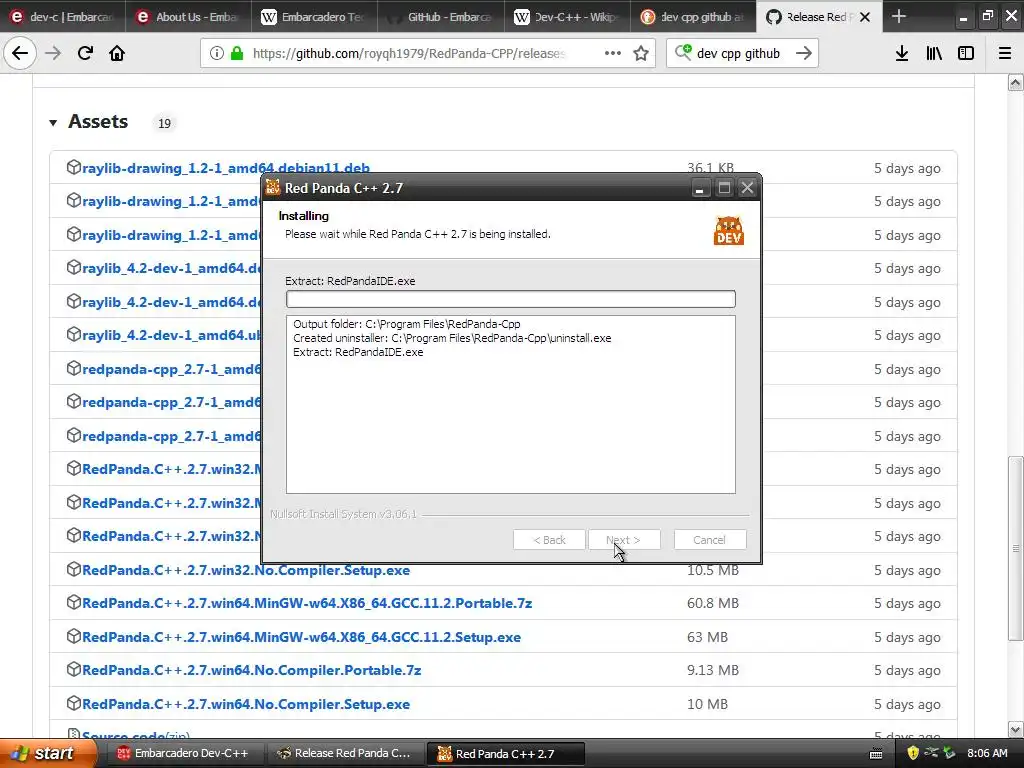Open the Firefox hamburger menu
This screenshot has width=1024, height=768.
pos(1005,53)
